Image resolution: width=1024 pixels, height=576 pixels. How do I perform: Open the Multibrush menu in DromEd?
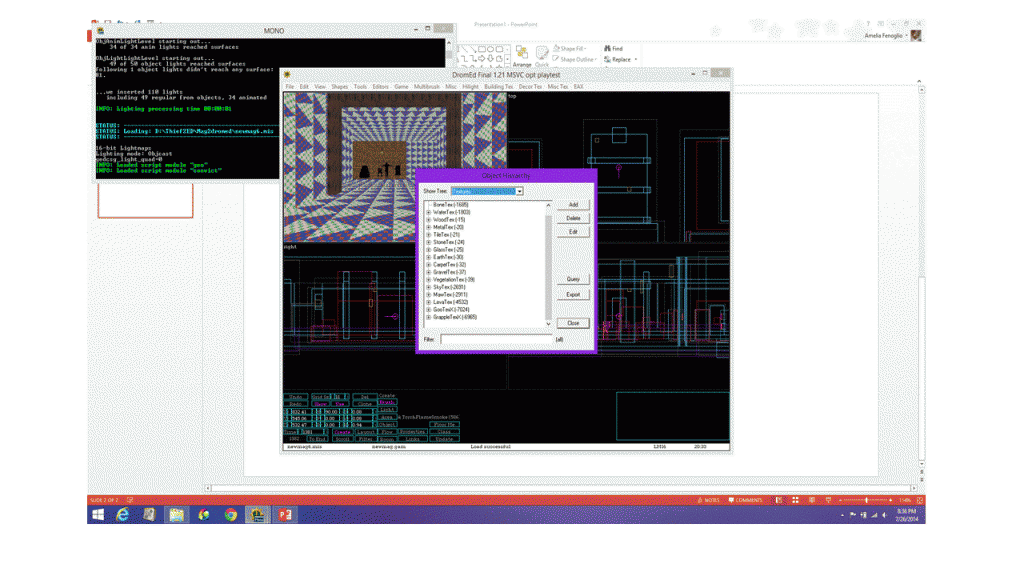[427, 87]
